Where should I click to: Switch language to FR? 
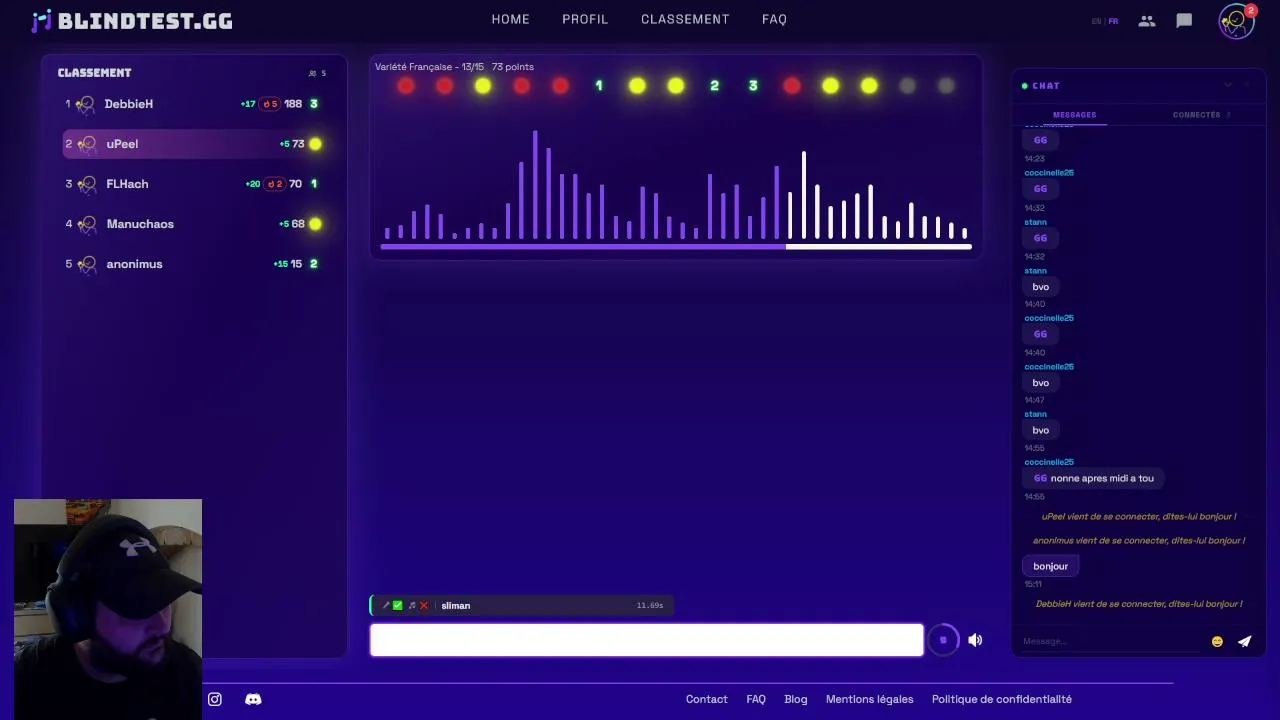1113,21
